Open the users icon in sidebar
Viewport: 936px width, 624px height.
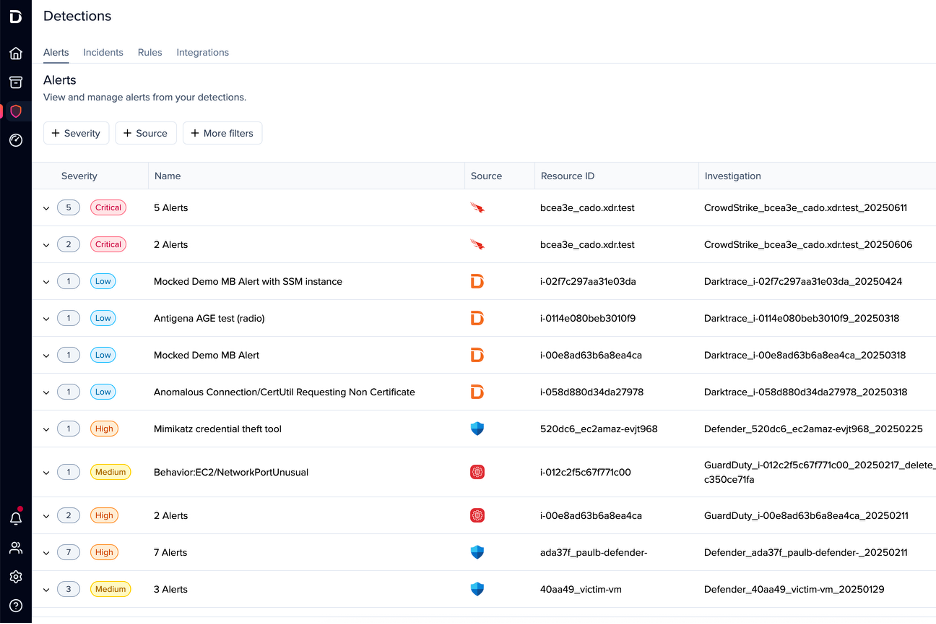click(15, 547)
